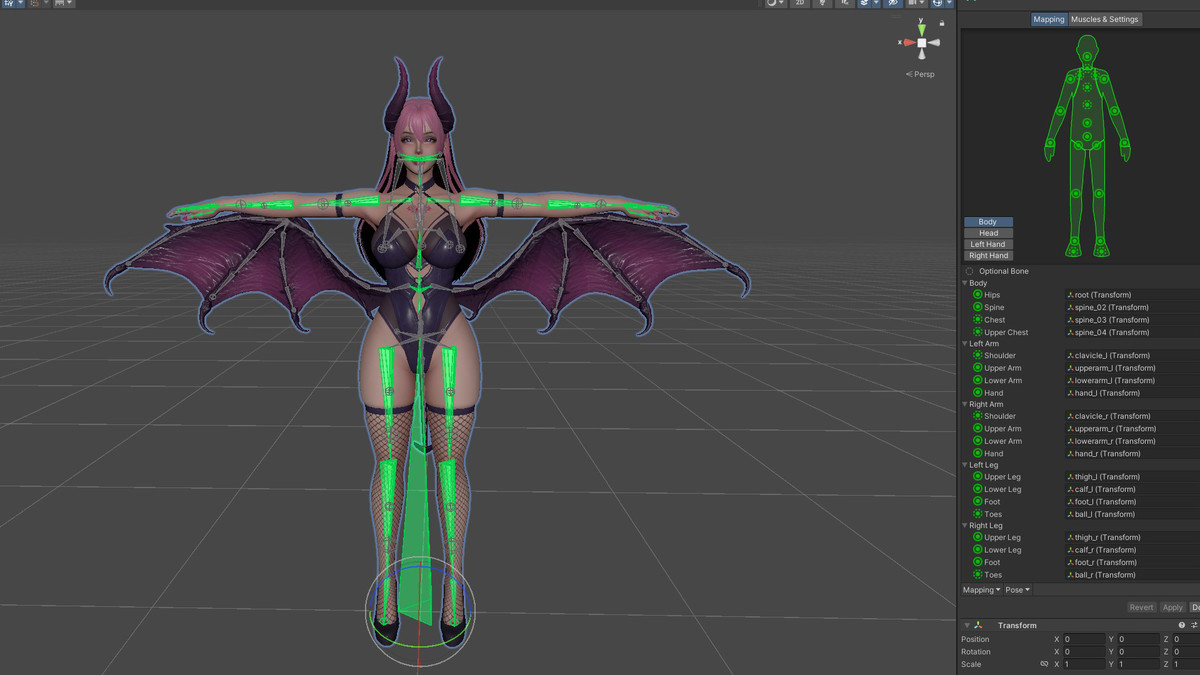Click Upper Chest field spine_04 (Transform)
Image resolution: width=1200 pixels, height=675 pixels.
pyautogui.click(x=1132, y=332)
